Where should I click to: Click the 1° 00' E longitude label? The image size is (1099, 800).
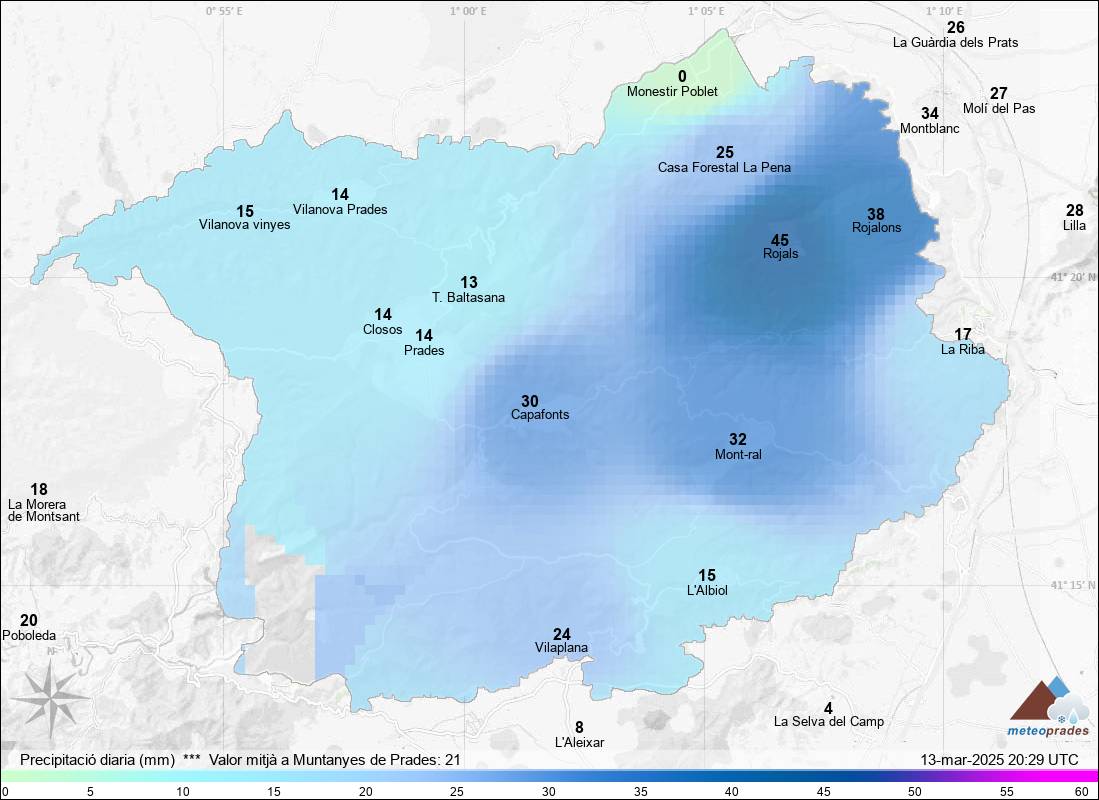click(468, 11)
